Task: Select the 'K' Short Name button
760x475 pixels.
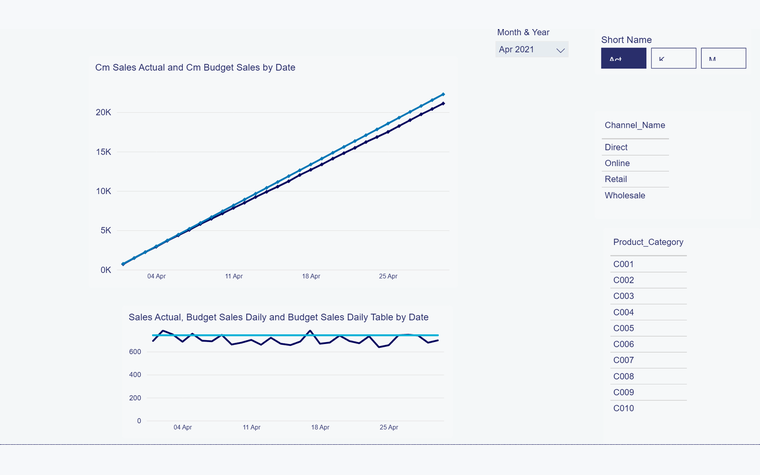Action: [x=673, y=58]
